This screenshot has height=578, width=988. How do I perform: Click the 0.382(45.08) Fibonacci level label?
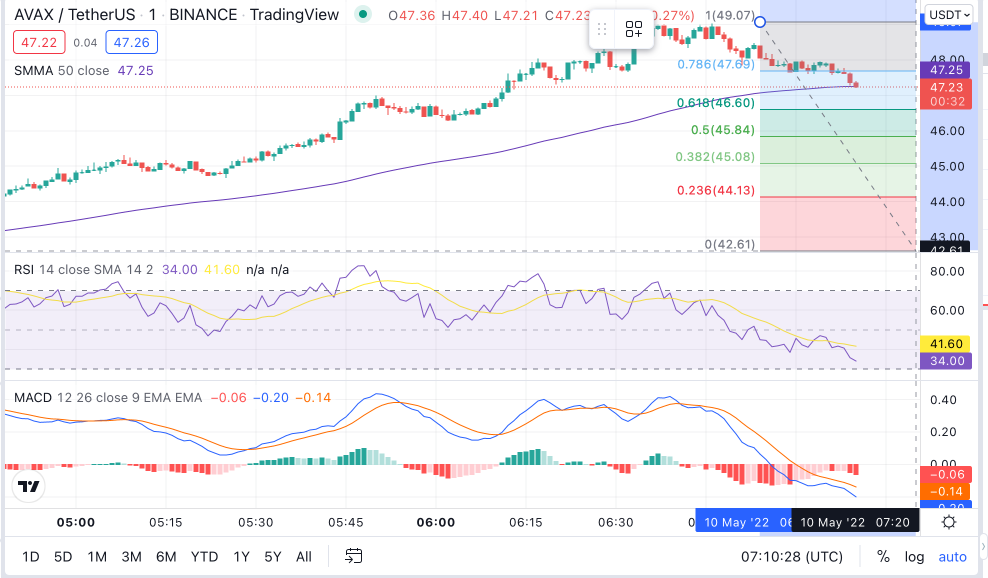pyautogui.click(x=715, y=156)
